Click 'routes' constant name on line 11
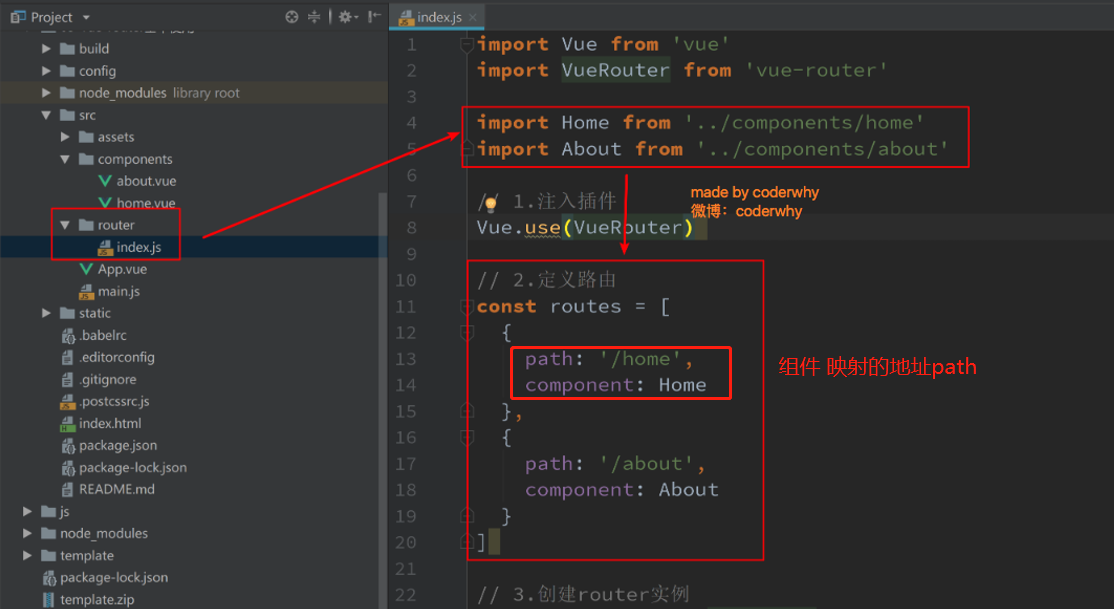 [585, 307]
